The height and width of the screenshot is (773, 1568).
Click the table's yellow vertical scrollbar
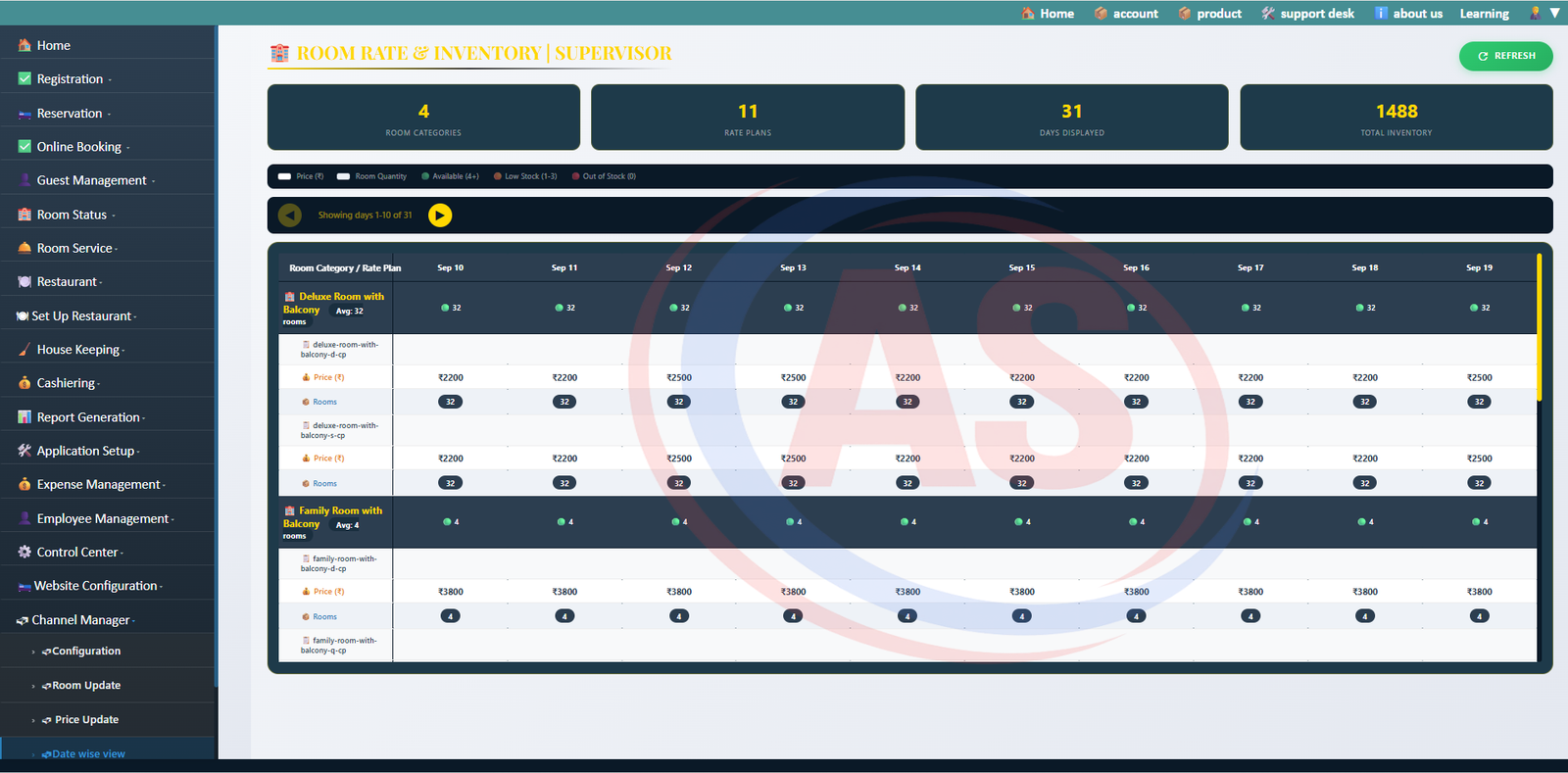(x=1540, y=327)
